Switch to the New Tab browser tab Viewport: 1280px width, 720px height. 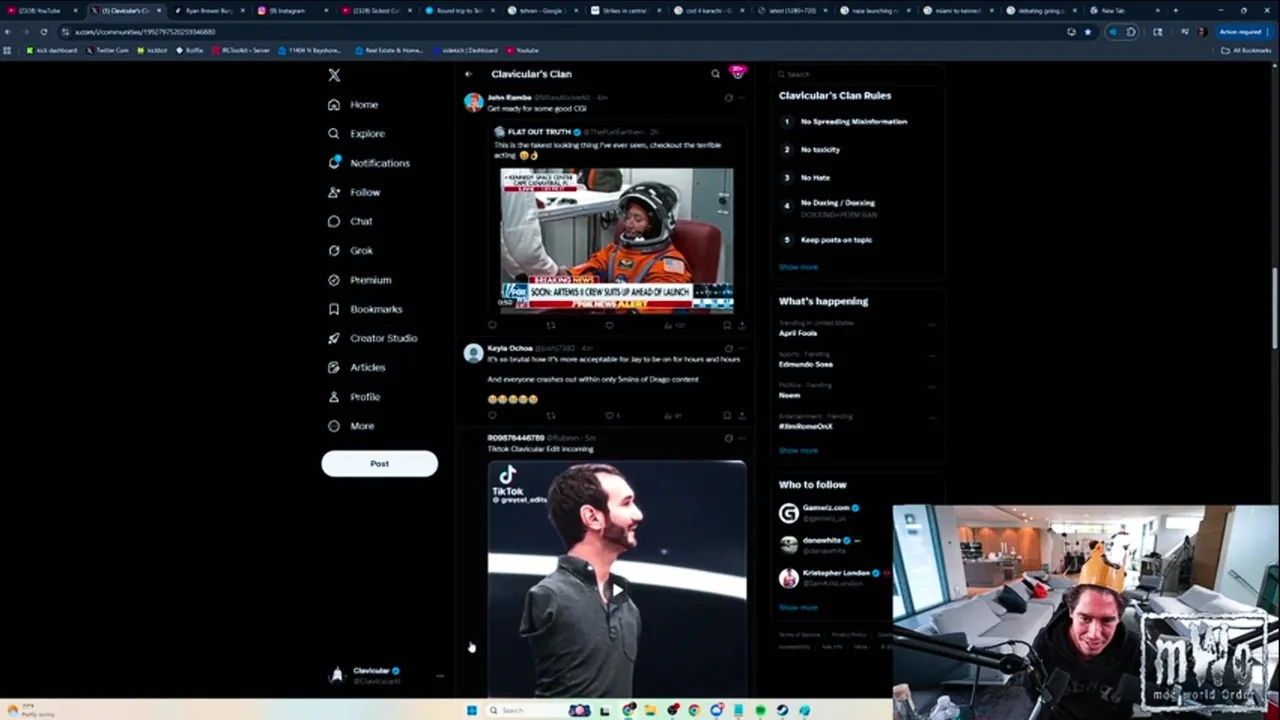click(x=1113, y=10)
